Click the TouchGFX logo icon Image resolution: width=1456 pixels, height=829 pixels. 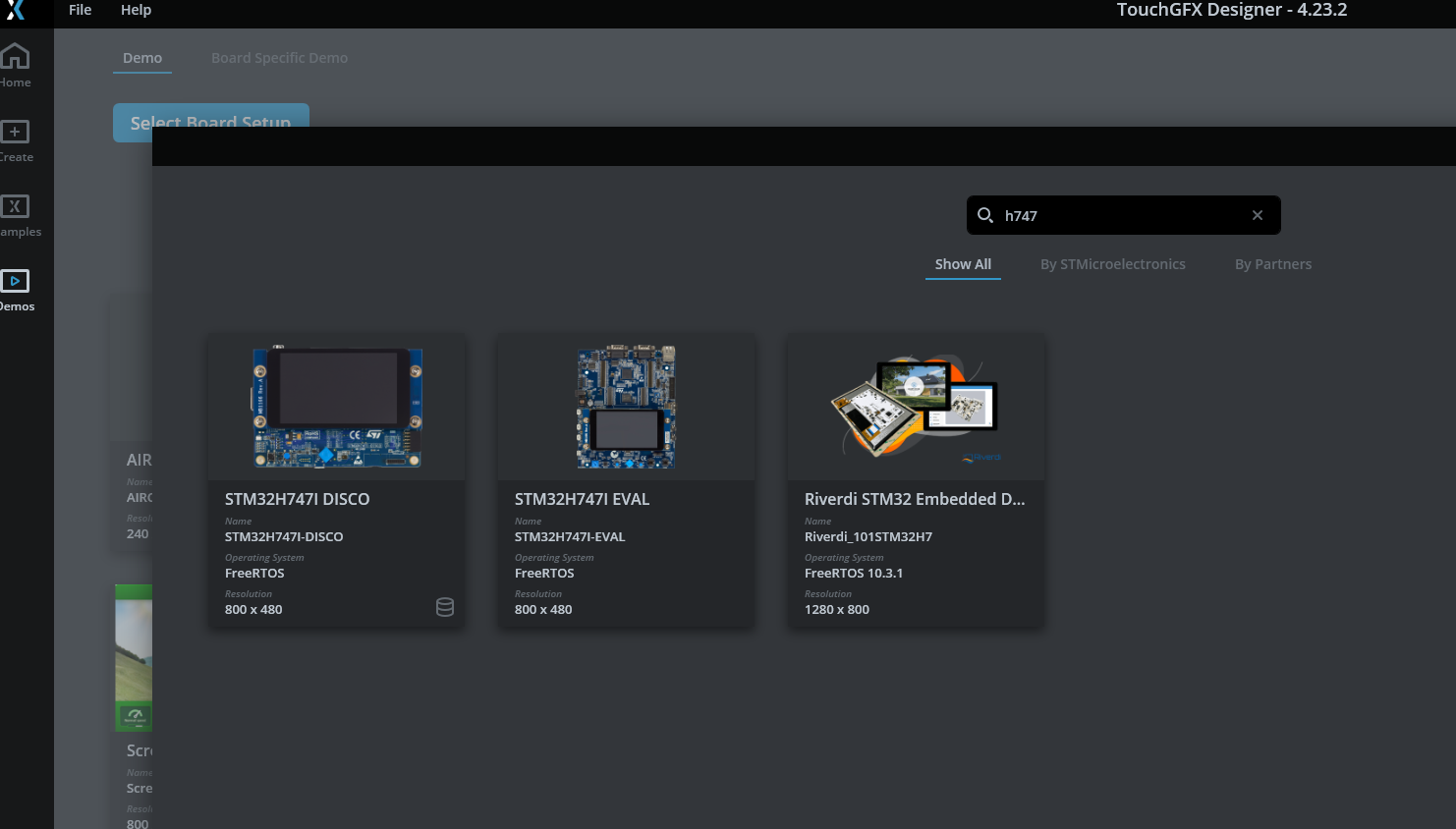[16, 13]
